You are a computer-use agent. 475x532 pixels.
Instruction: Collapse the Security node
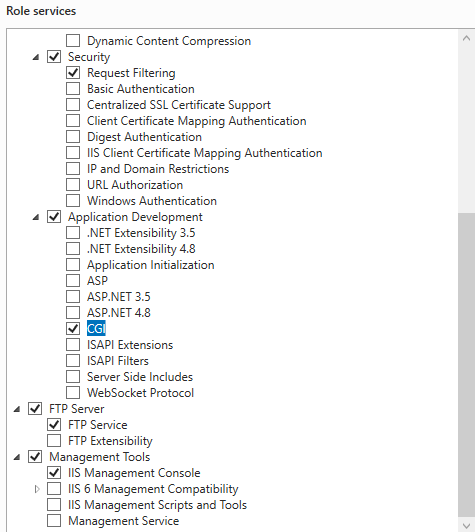pos(36,57)
